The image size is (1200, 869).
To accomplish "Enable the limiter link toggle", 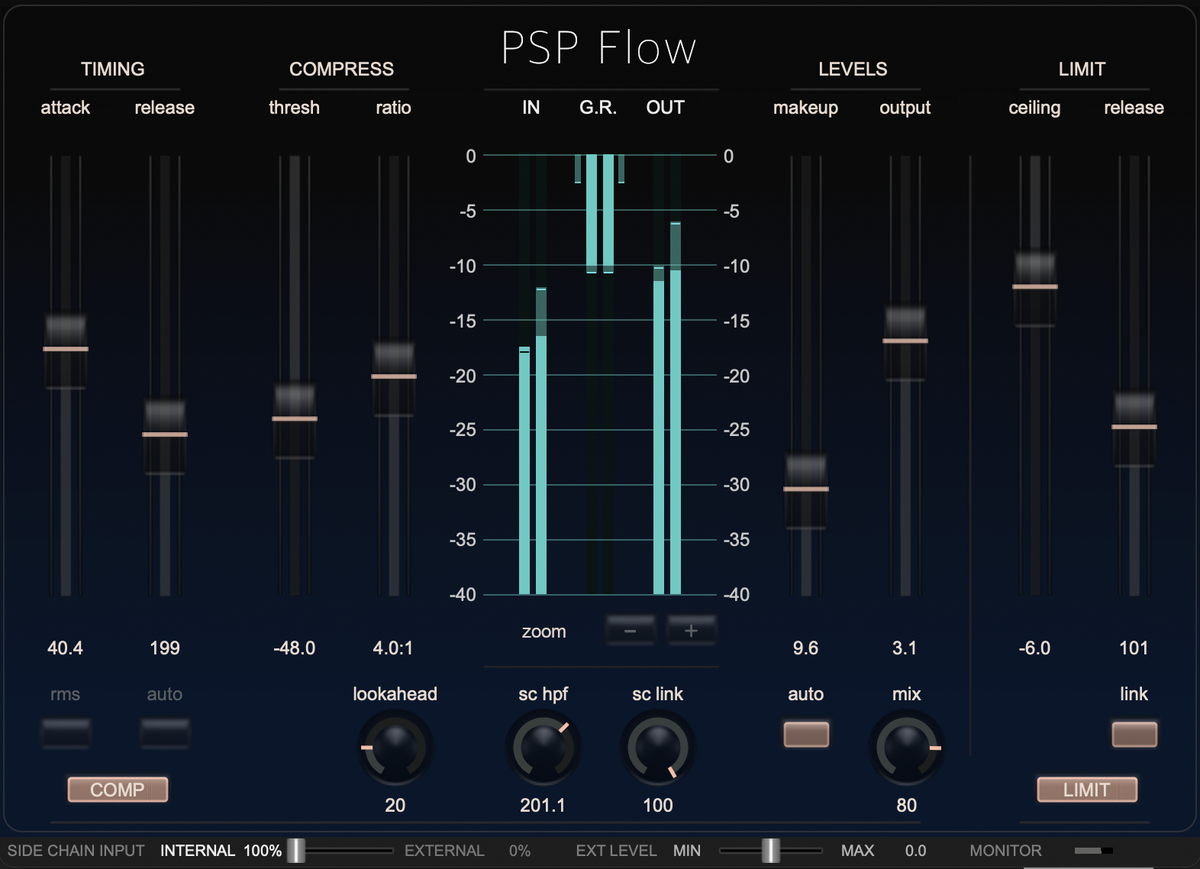I will (1134, 734).
